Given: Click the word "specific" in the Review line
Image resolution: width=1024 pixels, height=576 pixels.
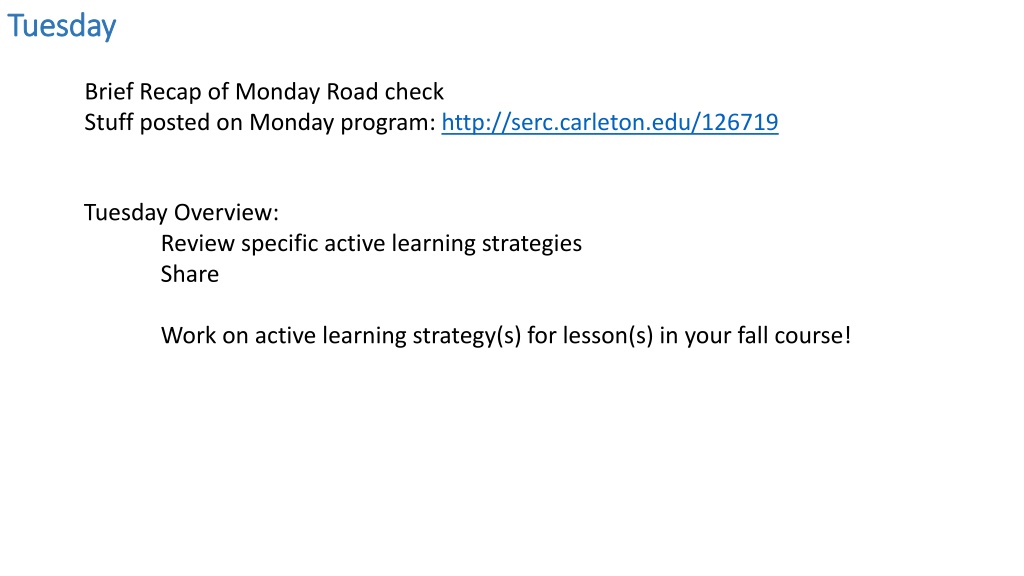Looking at the screenshot, I should pos(280,244).
